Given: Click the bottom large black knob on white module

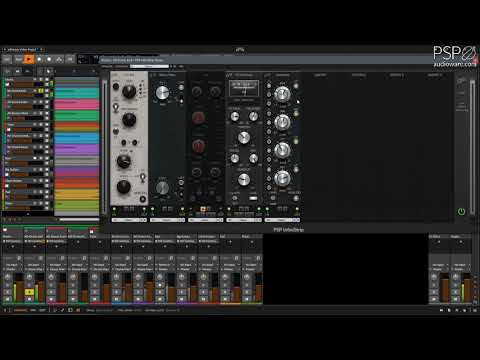Looking at the screenshot, I should (x=124, y=186).
